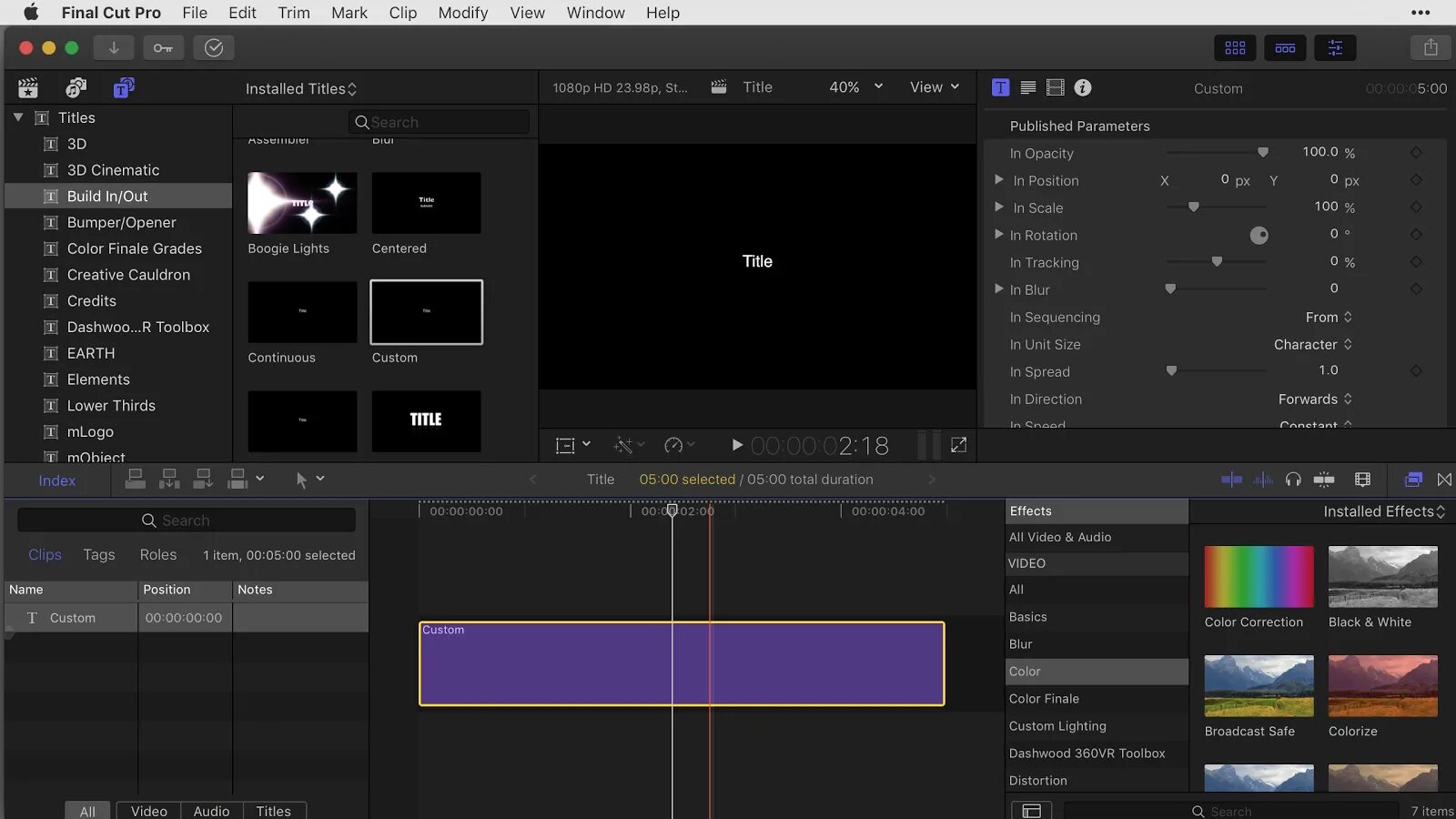This screenshot has height=819, width=1456.
Task: Click the connect clip to storyline icon
Action: click(136, 479)
